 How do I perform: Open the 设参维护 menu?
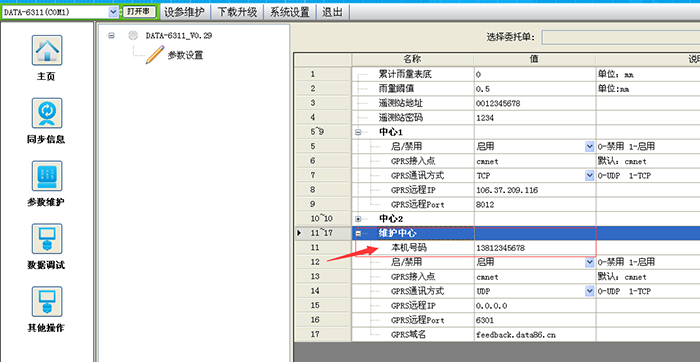184,12
